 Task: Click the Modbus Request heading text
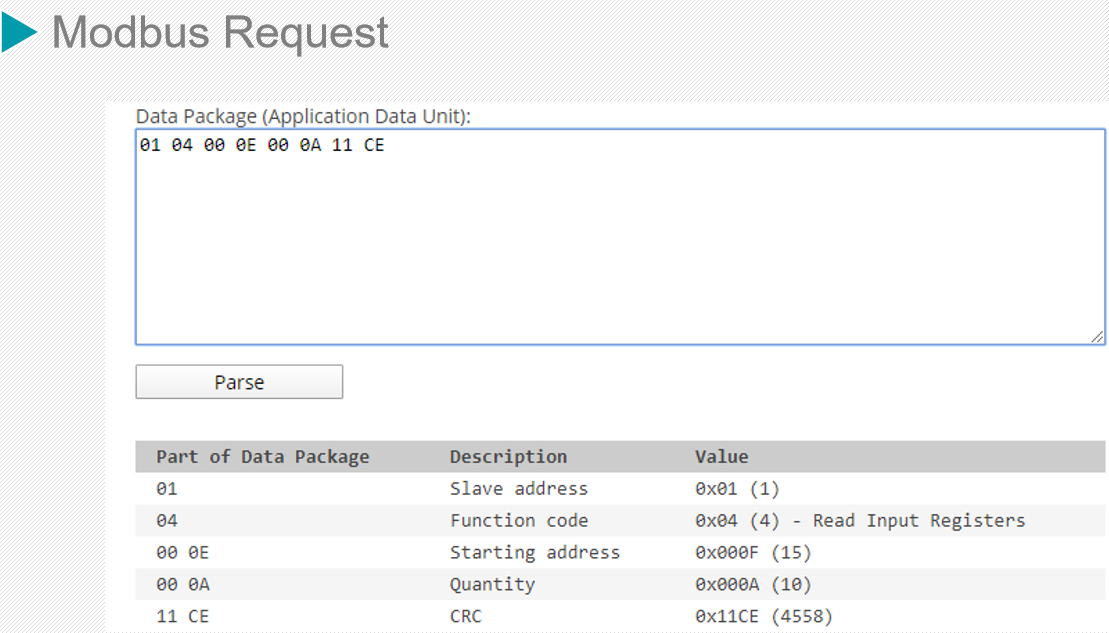[x=220, y=33]
